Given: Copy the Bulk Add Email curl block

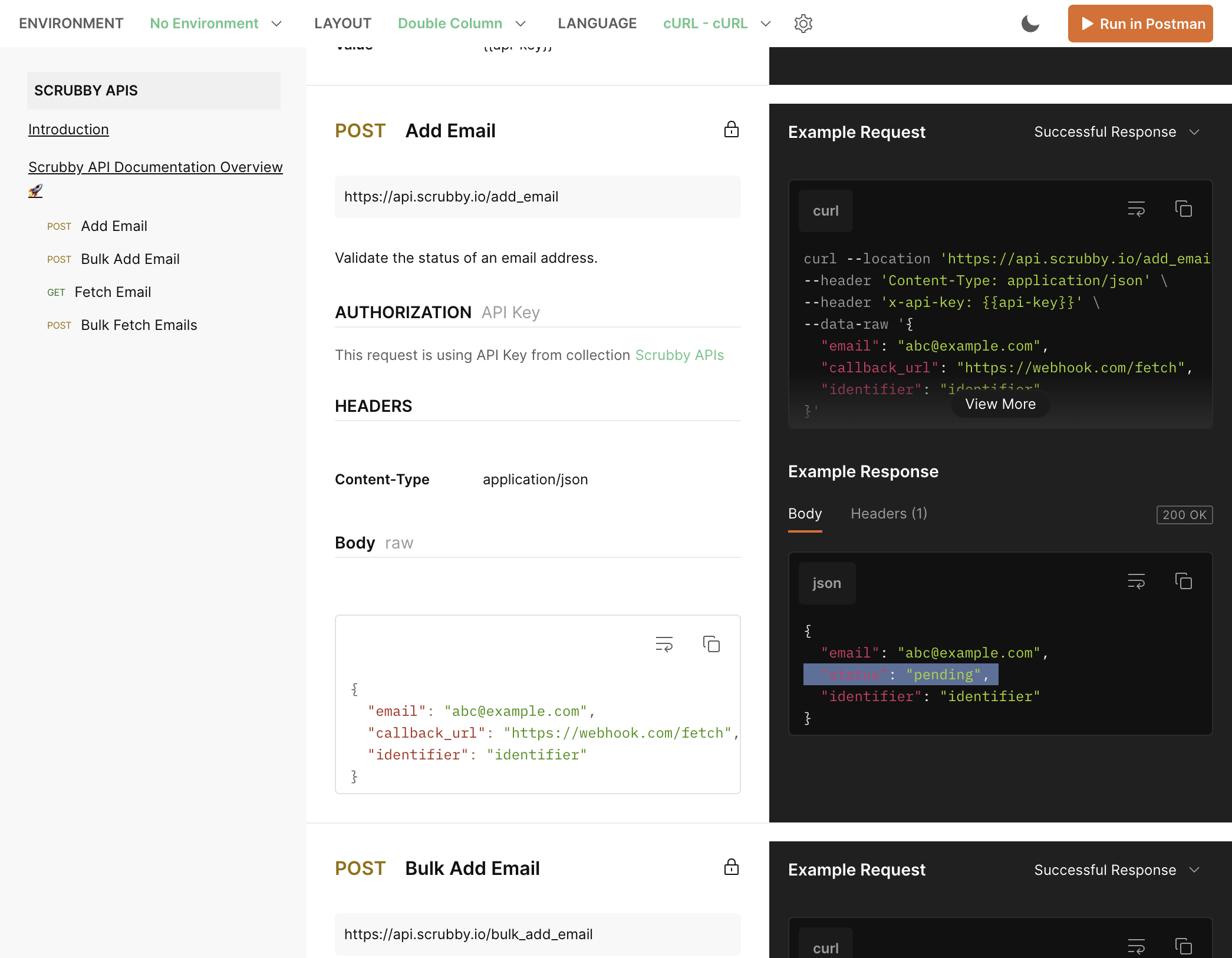Looking at the screenshot, I should [x=1183, y=946].
